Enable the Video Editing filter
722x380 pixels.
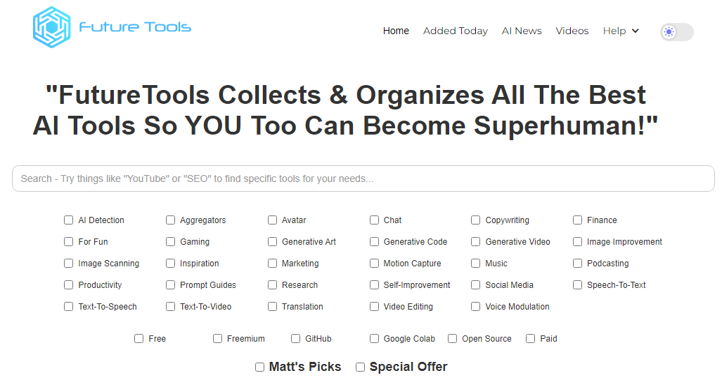(374, 307)
